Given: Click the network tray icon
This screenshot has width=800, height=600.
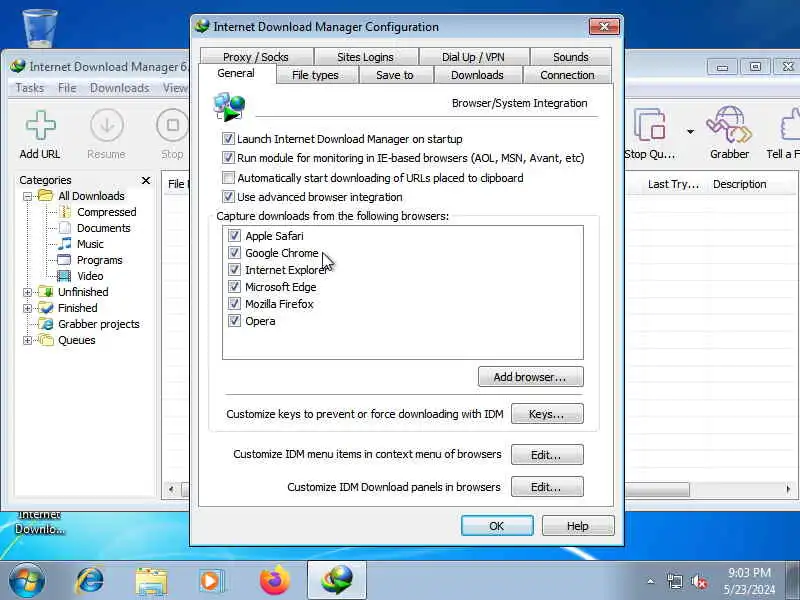Looking at the screenshot, I should tap(674, 581).
